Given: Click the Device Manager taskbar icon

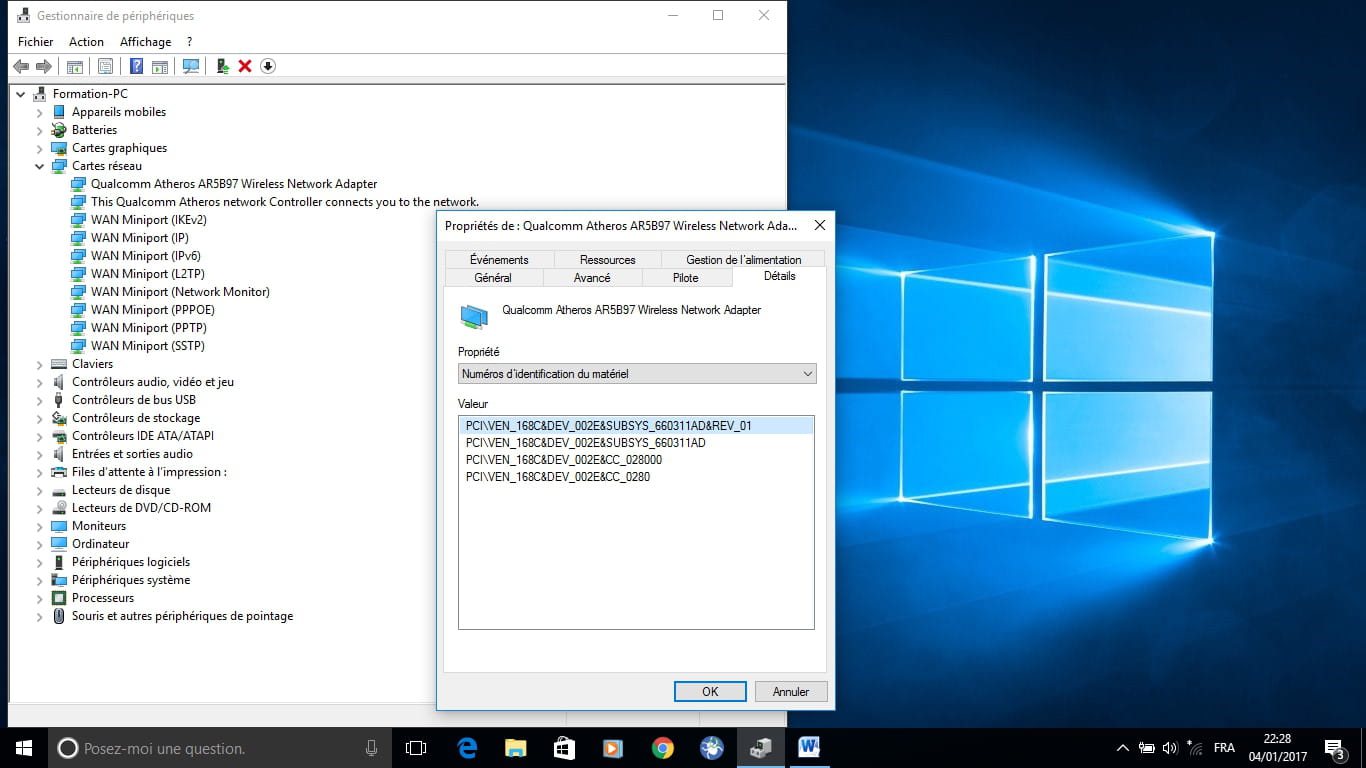Looking at the screenshot, I should point(760,748).
